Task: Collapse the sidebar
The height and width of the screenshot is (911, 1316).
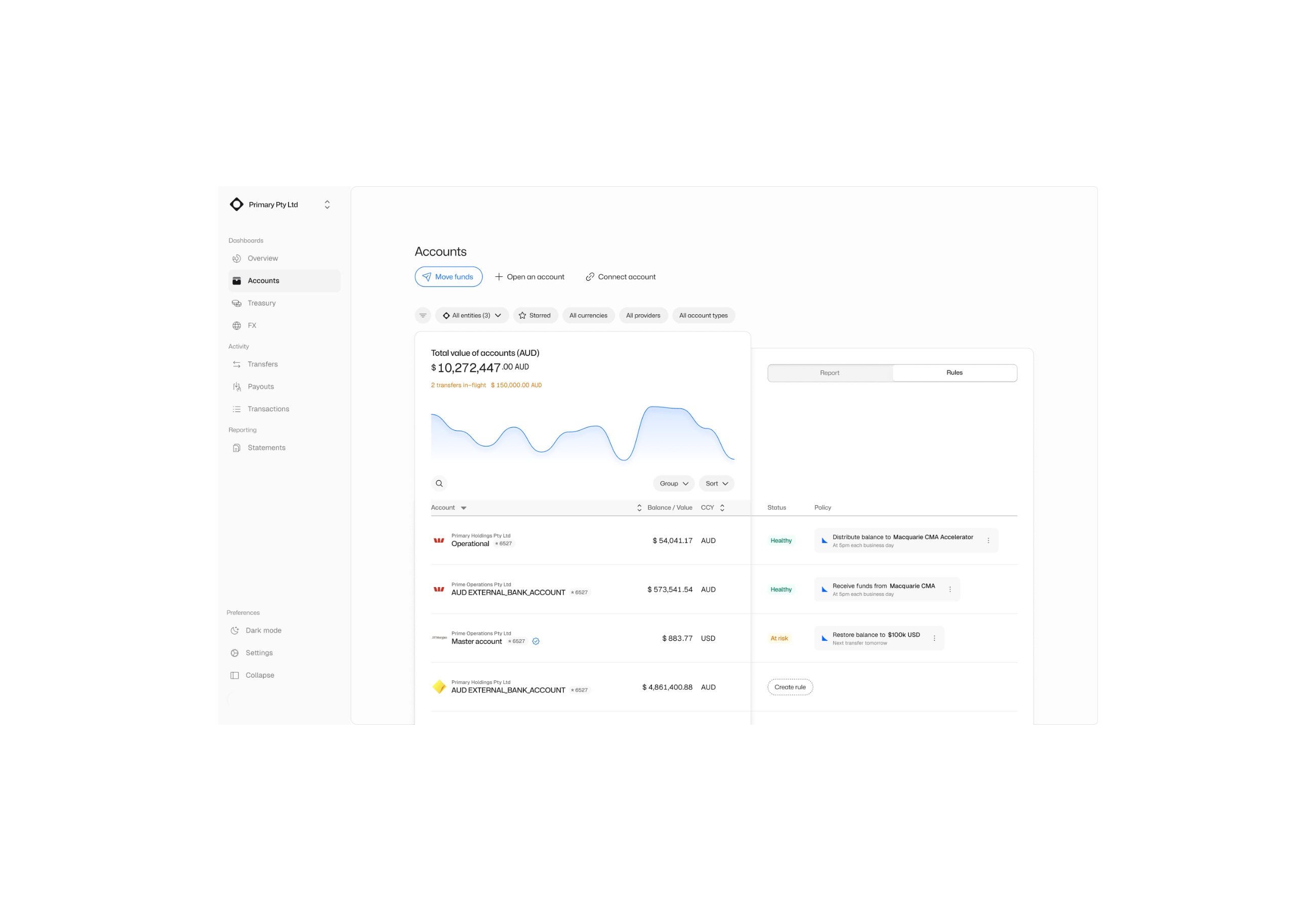Action: pyautogui.click(x=252, y=675)
